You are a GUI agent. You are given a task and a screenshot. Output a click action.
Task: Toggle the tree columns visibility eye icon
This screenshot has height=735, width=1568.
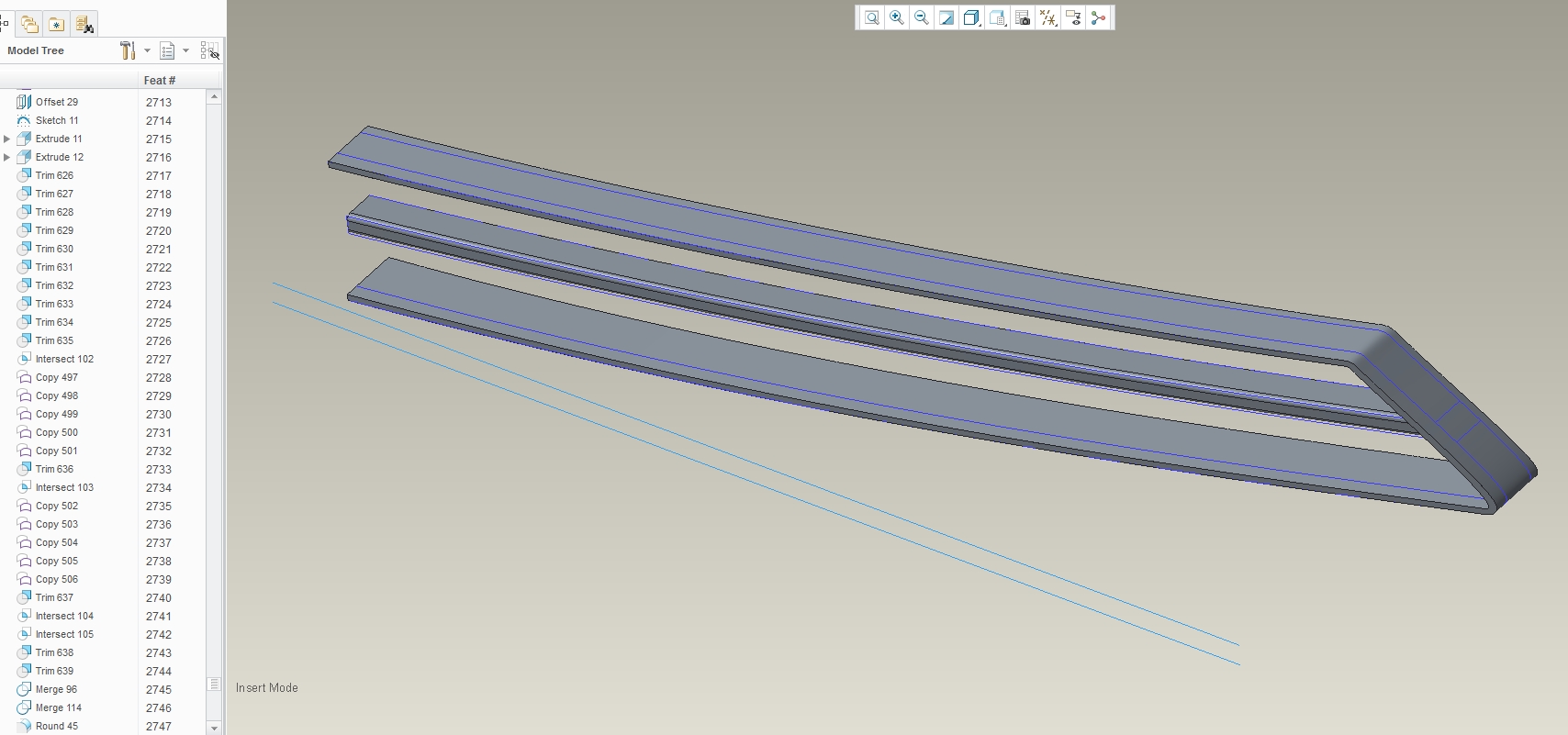pos(209,50)
